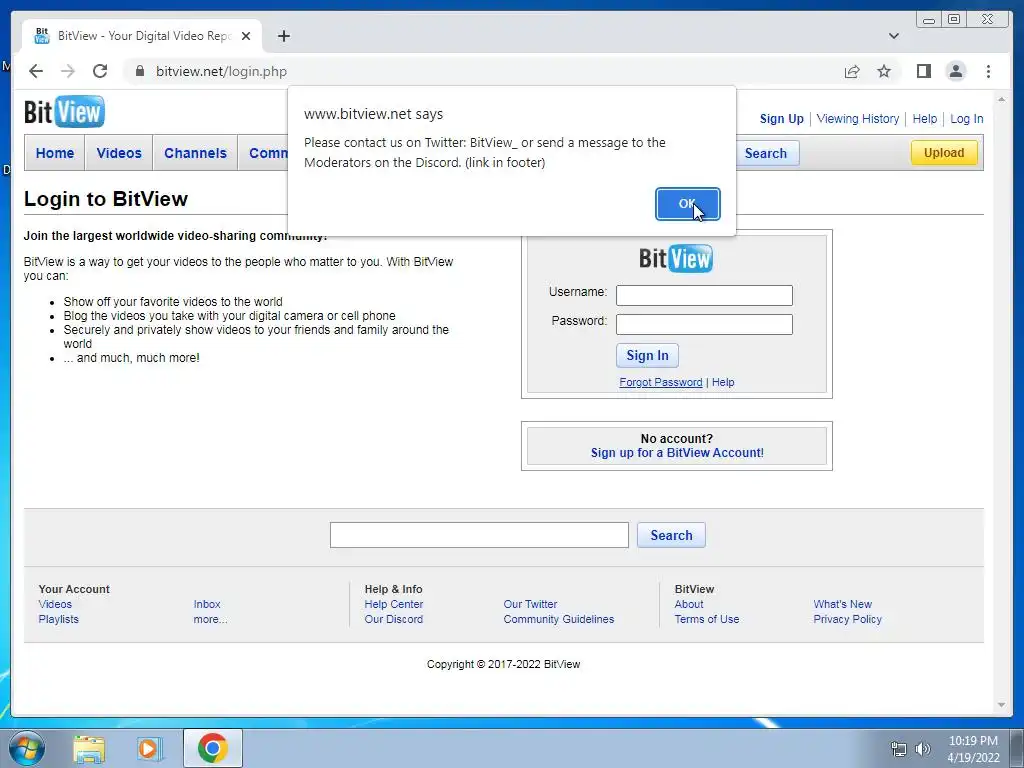This screenshot has height=768, width=1024.
Task: Open Videos under Your Account
Action: click(55, 604)
